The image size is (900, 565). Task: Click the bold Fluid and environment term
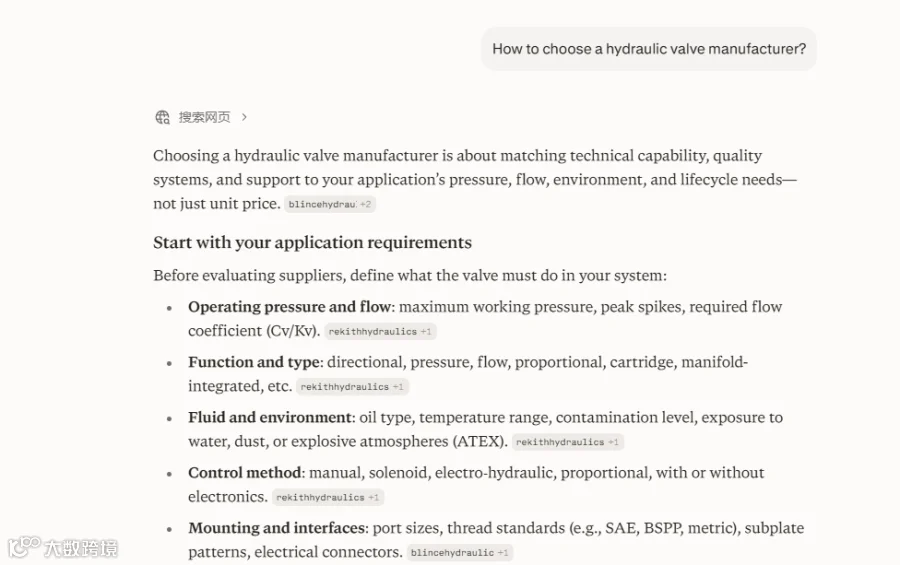(x=270, y=417)
